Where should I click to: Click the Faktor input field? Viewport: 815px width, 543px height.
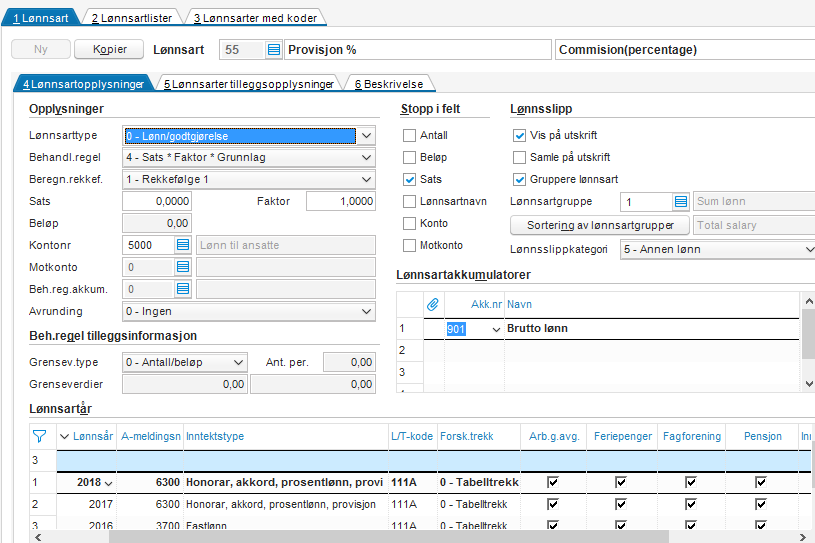tap(341, 201)
